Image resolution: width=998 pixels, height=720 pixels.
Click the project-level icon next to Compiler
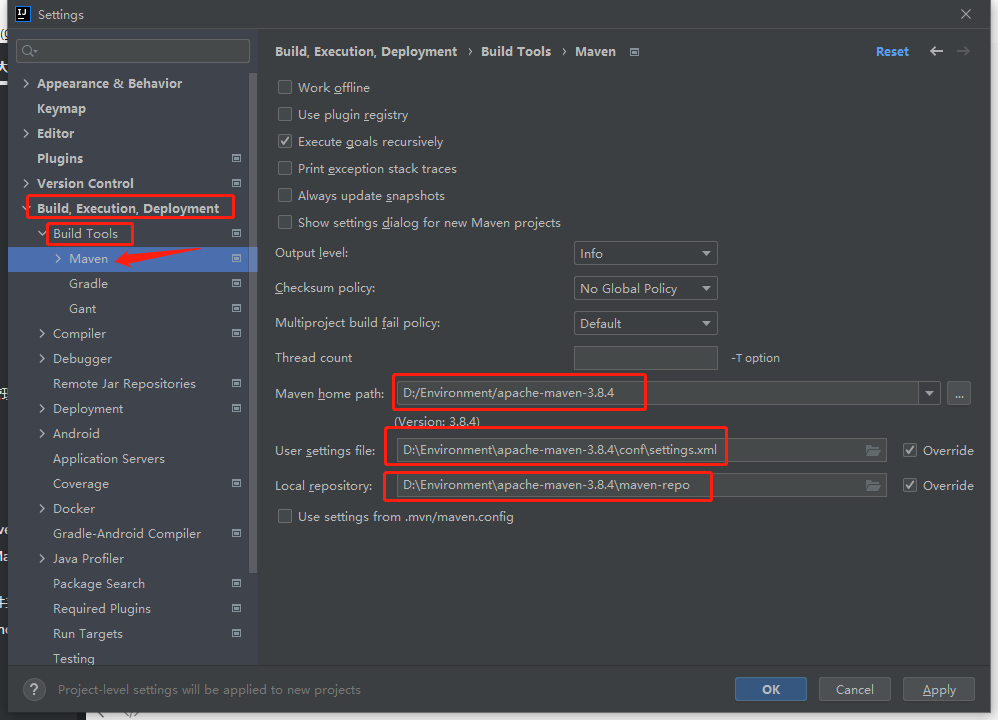236,333
